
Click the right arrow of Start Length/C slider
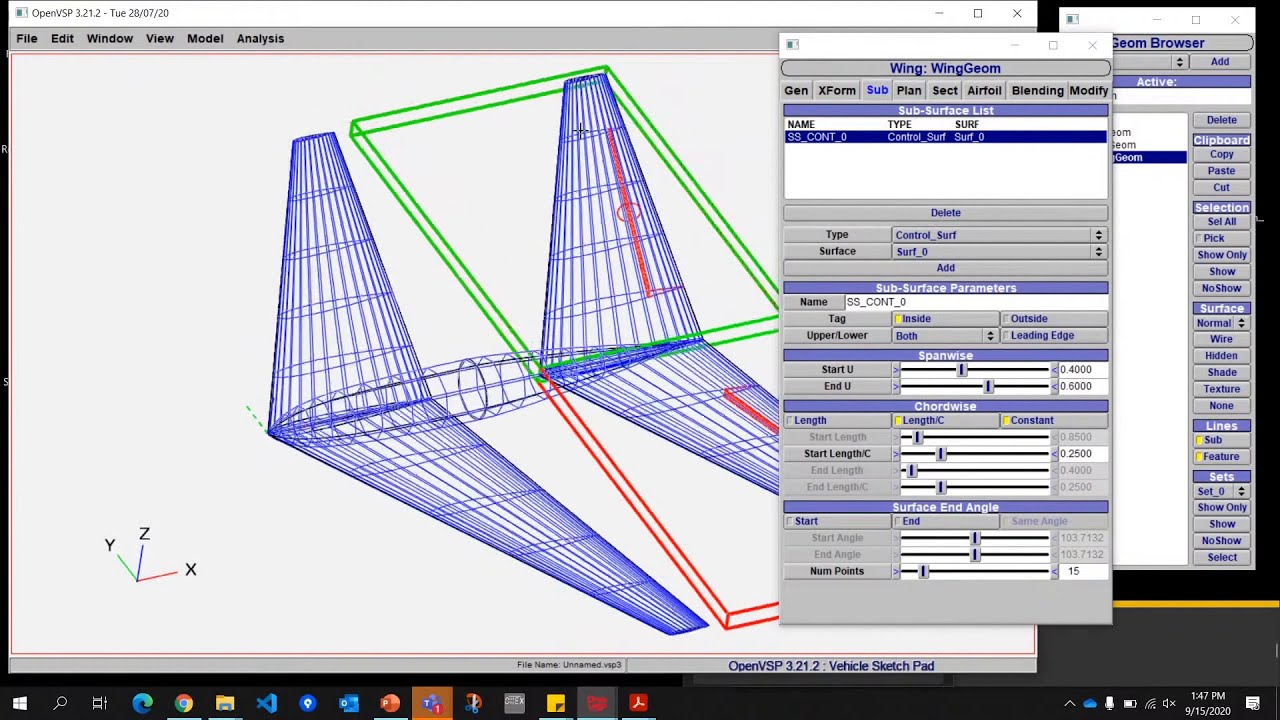1054,454
